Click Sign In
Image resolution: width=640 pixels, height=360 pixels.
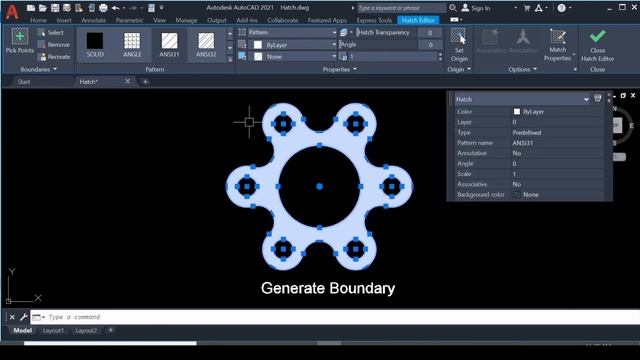[x=476, y=8]
